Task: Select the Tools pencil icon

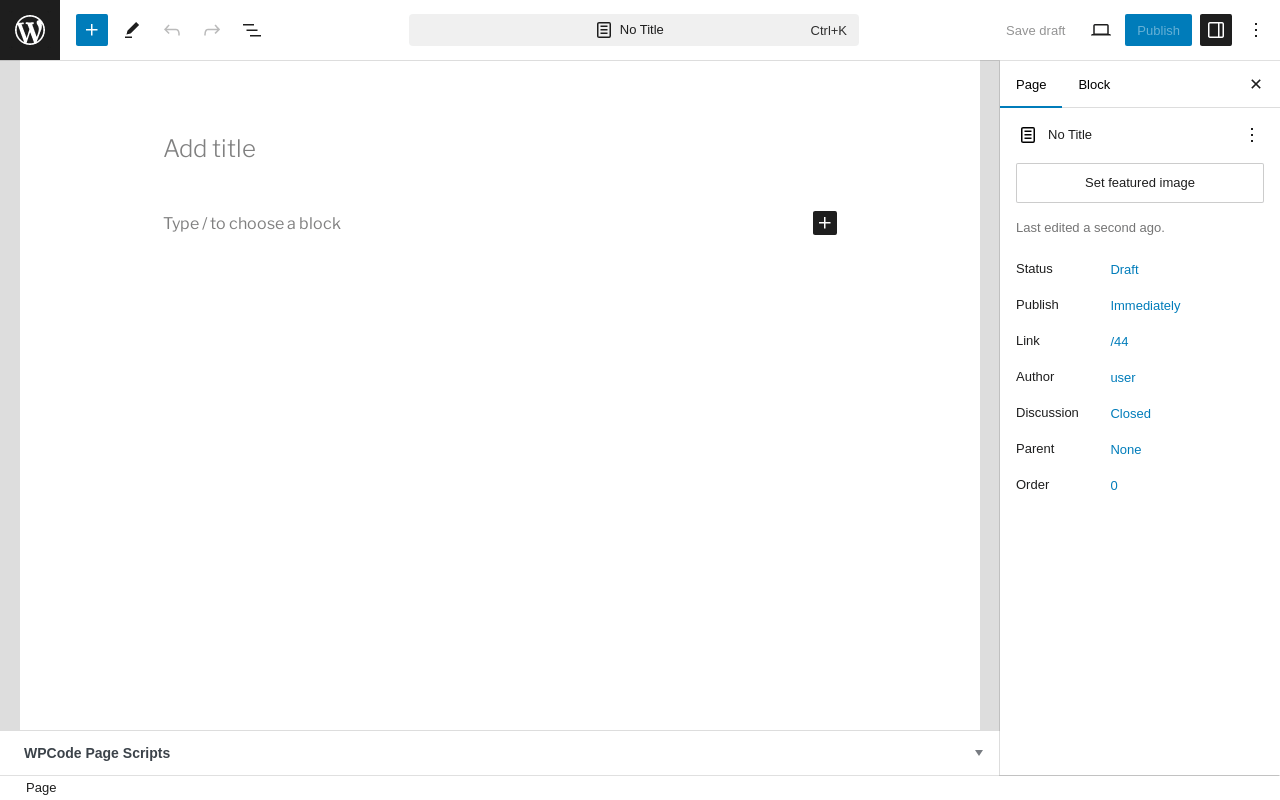Action: pyautogui.click(x=132, y=30)
